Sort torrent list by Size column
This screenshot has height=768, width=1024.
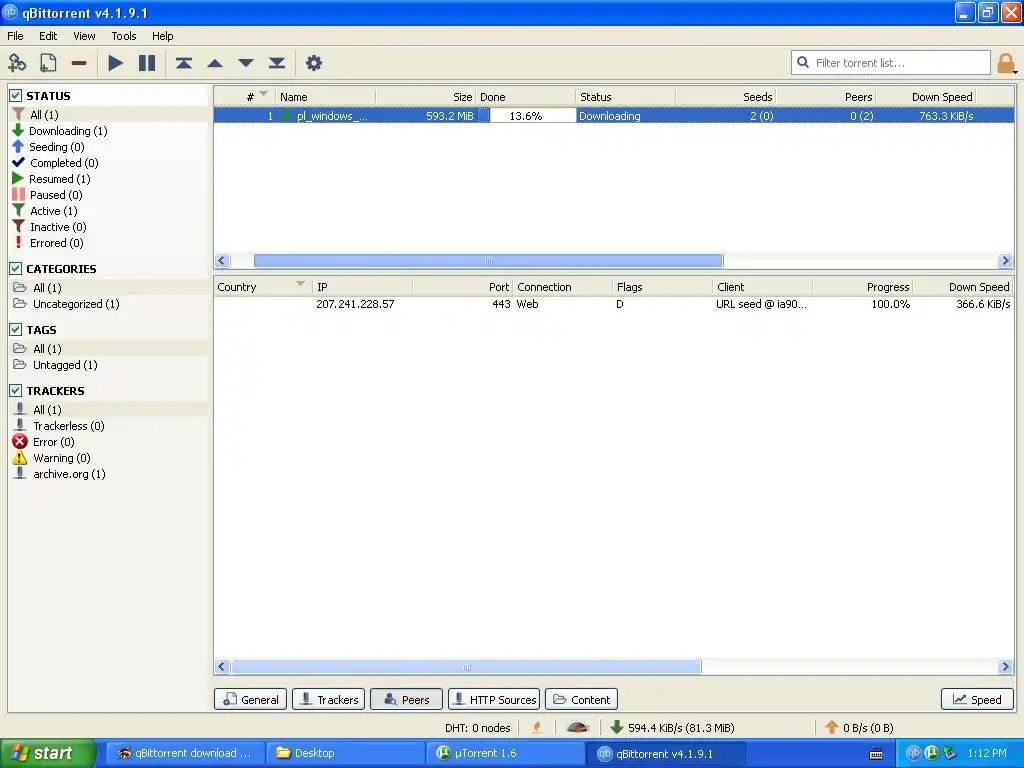(x=426, y=97)
